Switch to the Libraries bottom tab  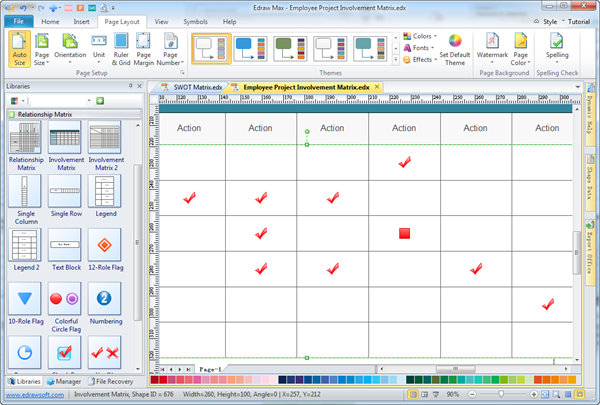(x=24, y=381)
